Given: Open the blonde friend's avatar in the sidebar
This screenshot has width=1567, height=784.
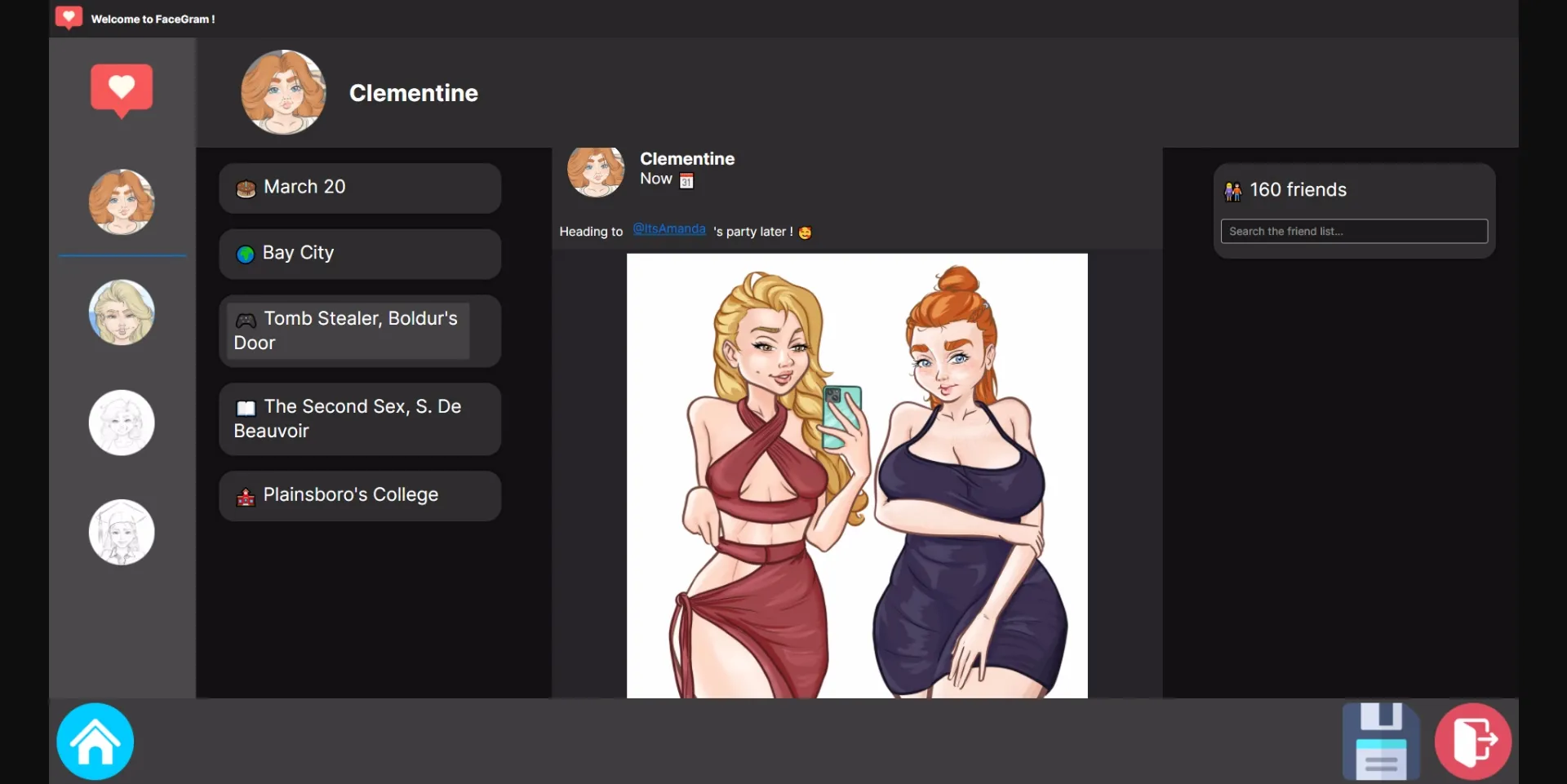Looking at the screenshot, I should point(121,312).
